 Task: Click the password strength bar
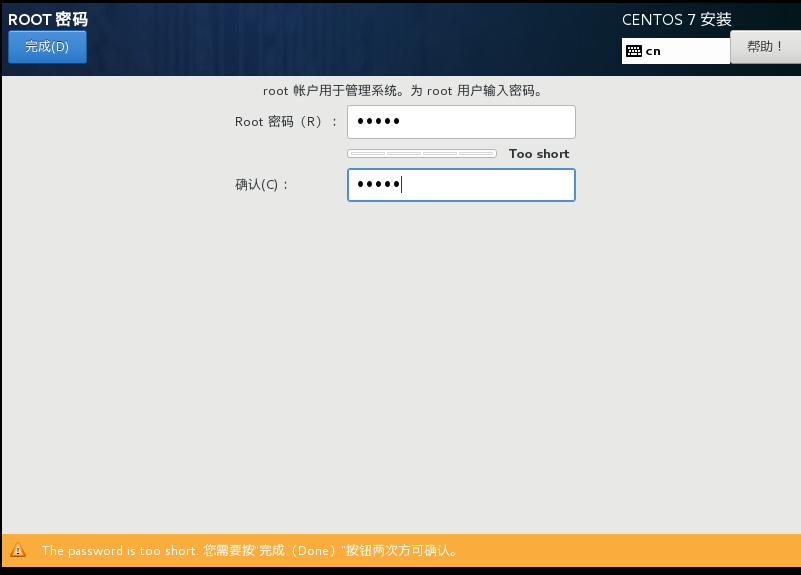422,153
